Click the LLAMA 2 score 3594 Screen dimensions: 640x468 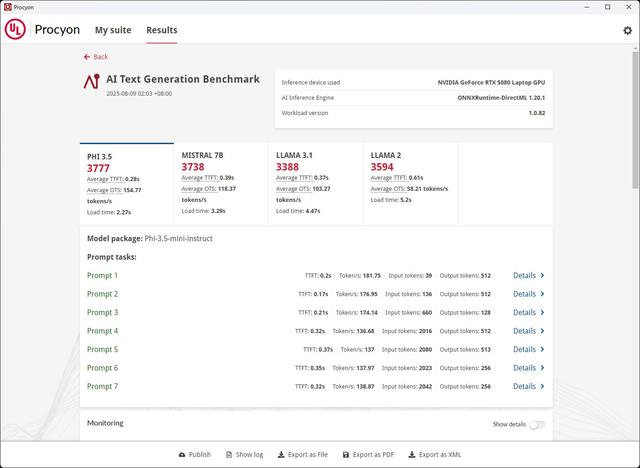click(x=382, y=167)
